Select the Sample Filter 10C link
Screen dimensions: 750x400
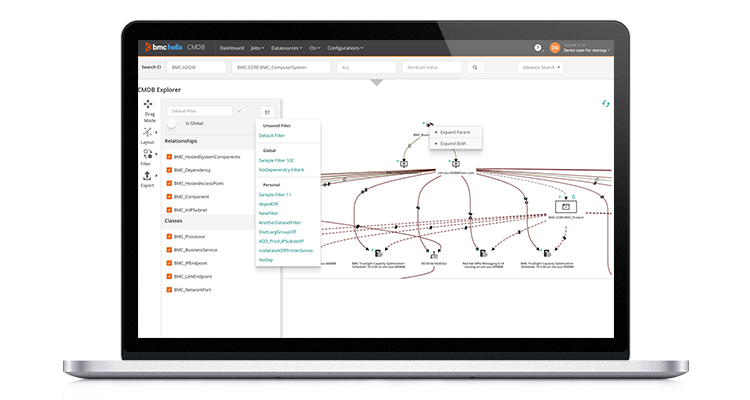coord(276,160)
